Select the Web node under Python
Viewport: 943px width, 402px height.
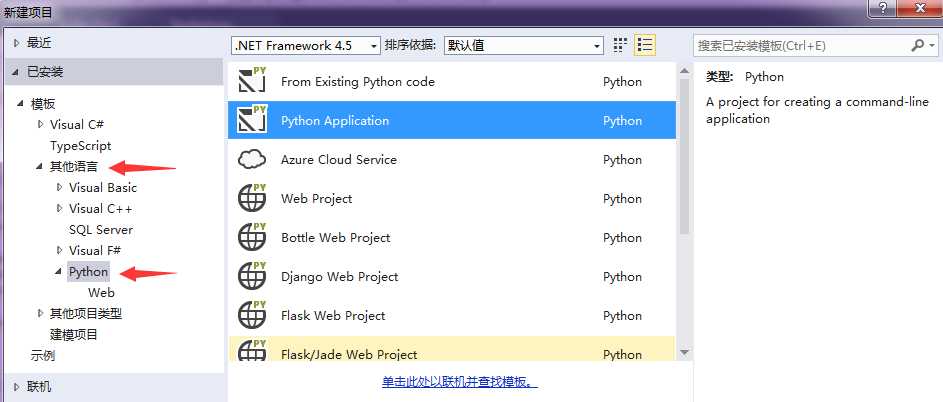101,292
